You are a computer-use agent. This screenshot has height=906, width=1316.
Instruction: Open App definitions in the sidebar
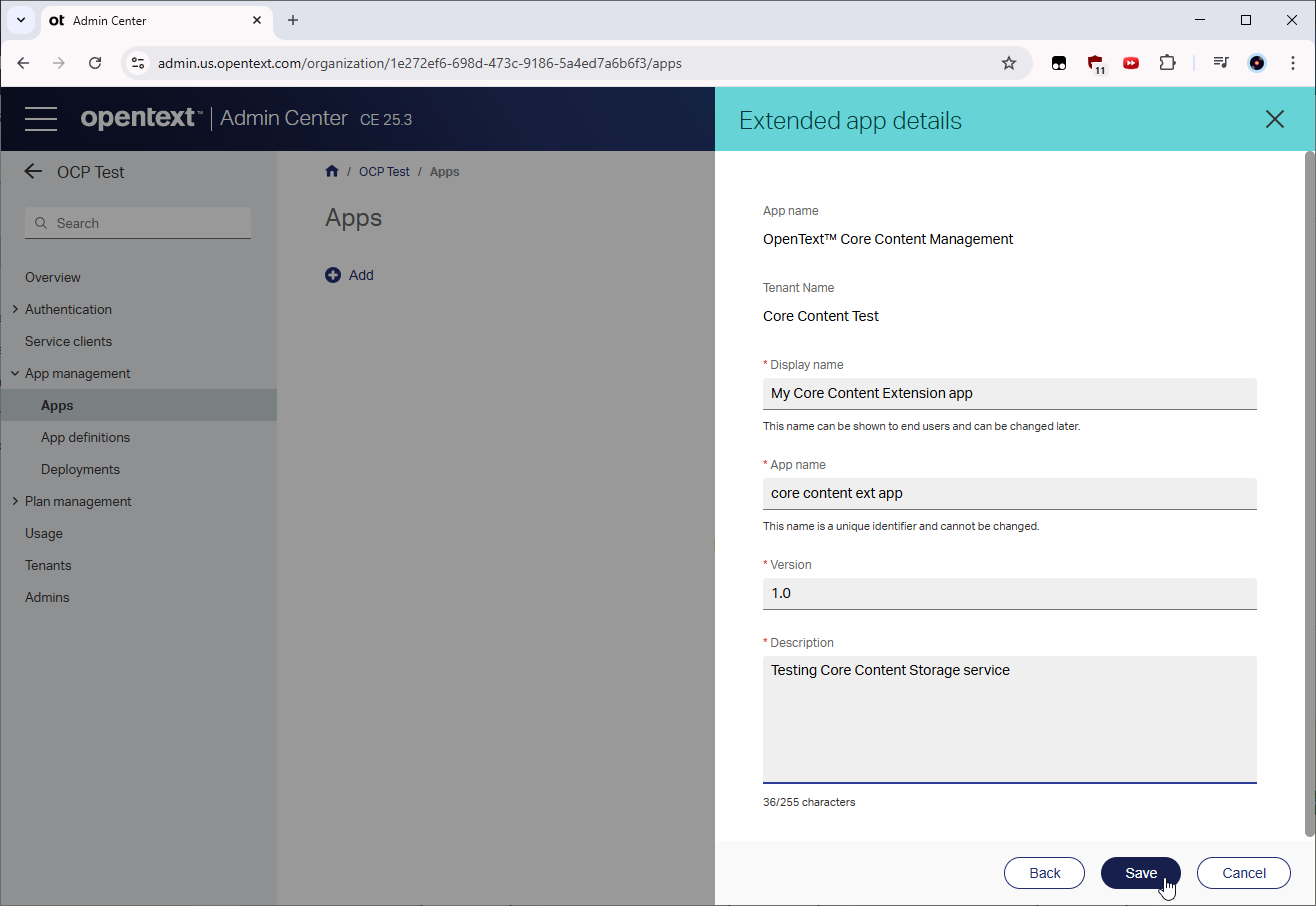(x=85, y=437)
